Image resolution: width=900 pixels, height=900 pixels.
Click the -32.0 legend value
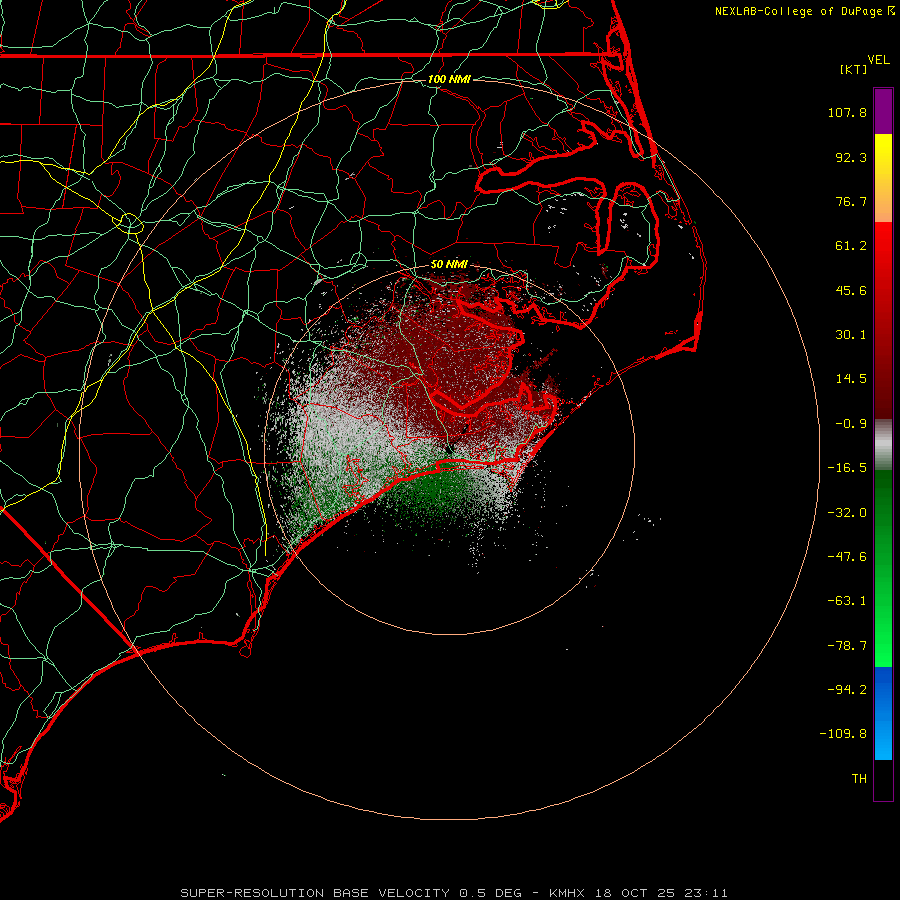[x=847, y=513]
